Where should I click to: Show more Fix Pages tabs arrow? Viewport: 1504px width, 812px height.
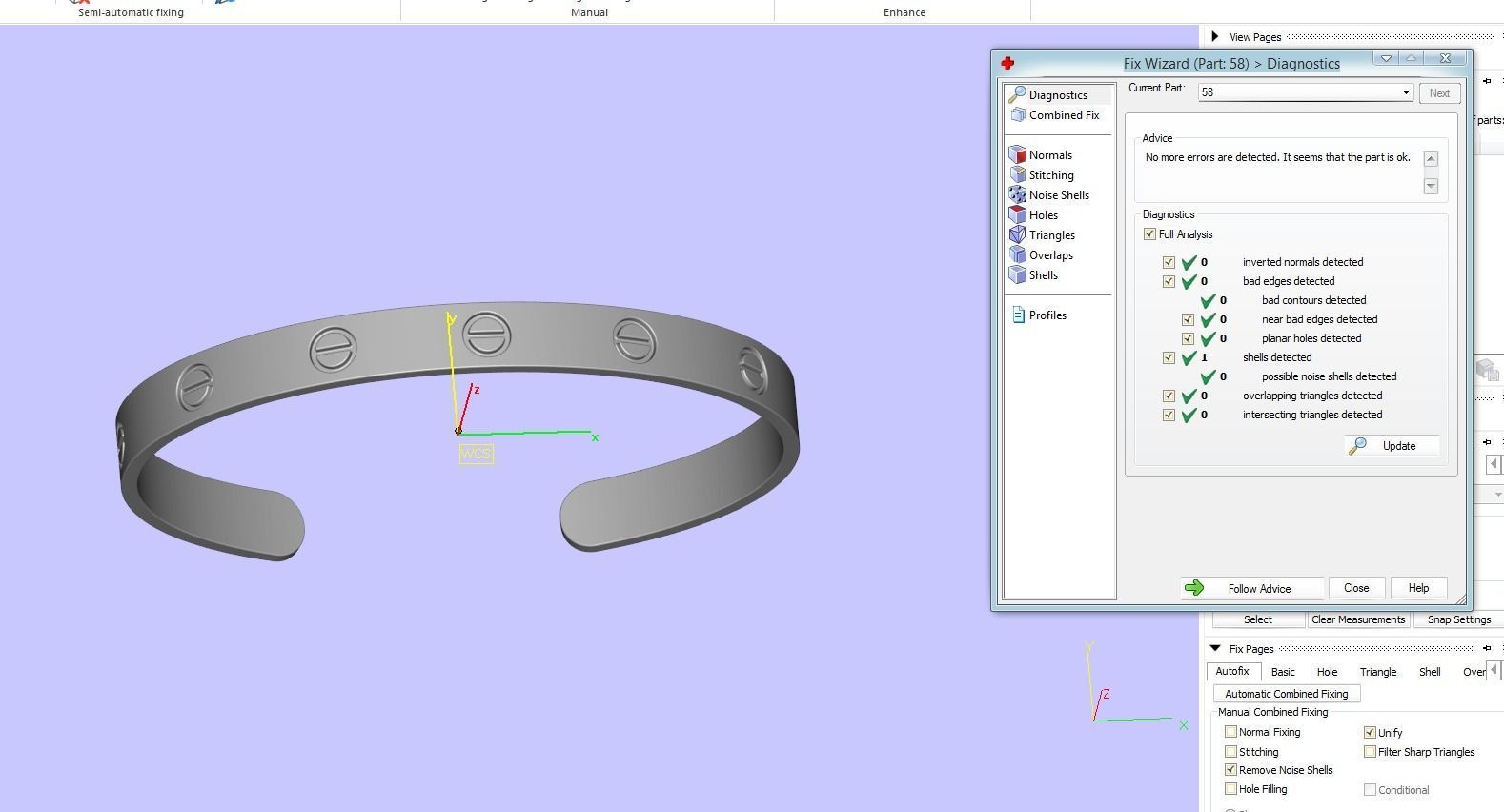(1494, 670)
